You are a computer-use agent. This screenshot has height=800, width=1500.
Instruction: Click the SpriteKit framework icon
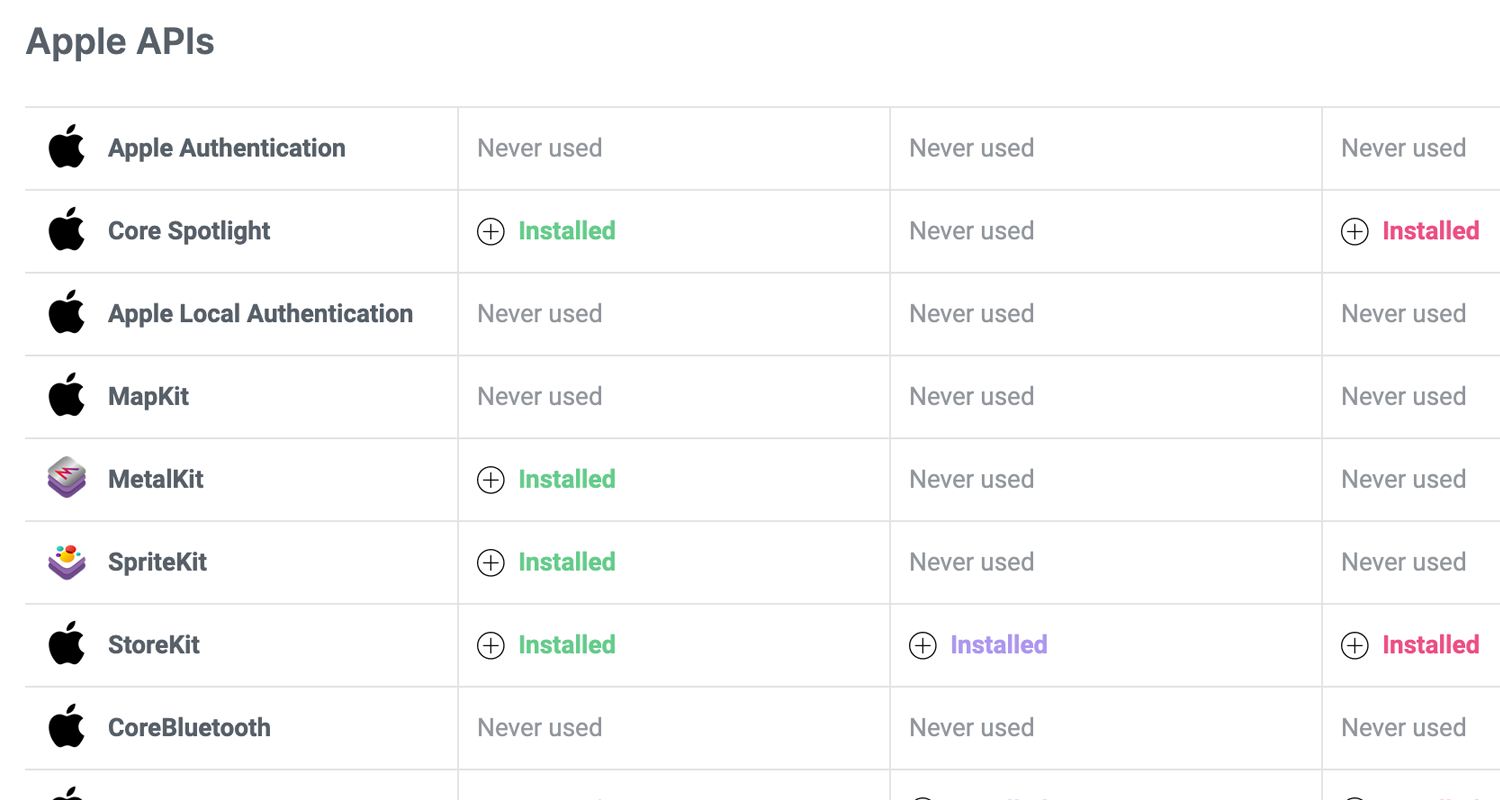click(67, 562)
